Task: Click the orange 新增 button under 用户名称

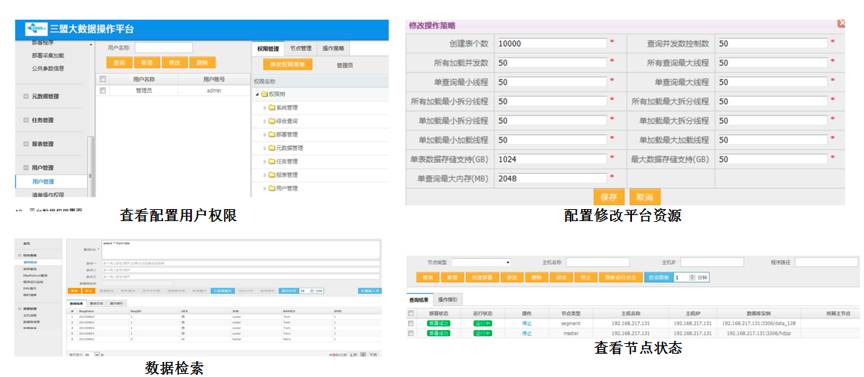Action: (147, 63)
